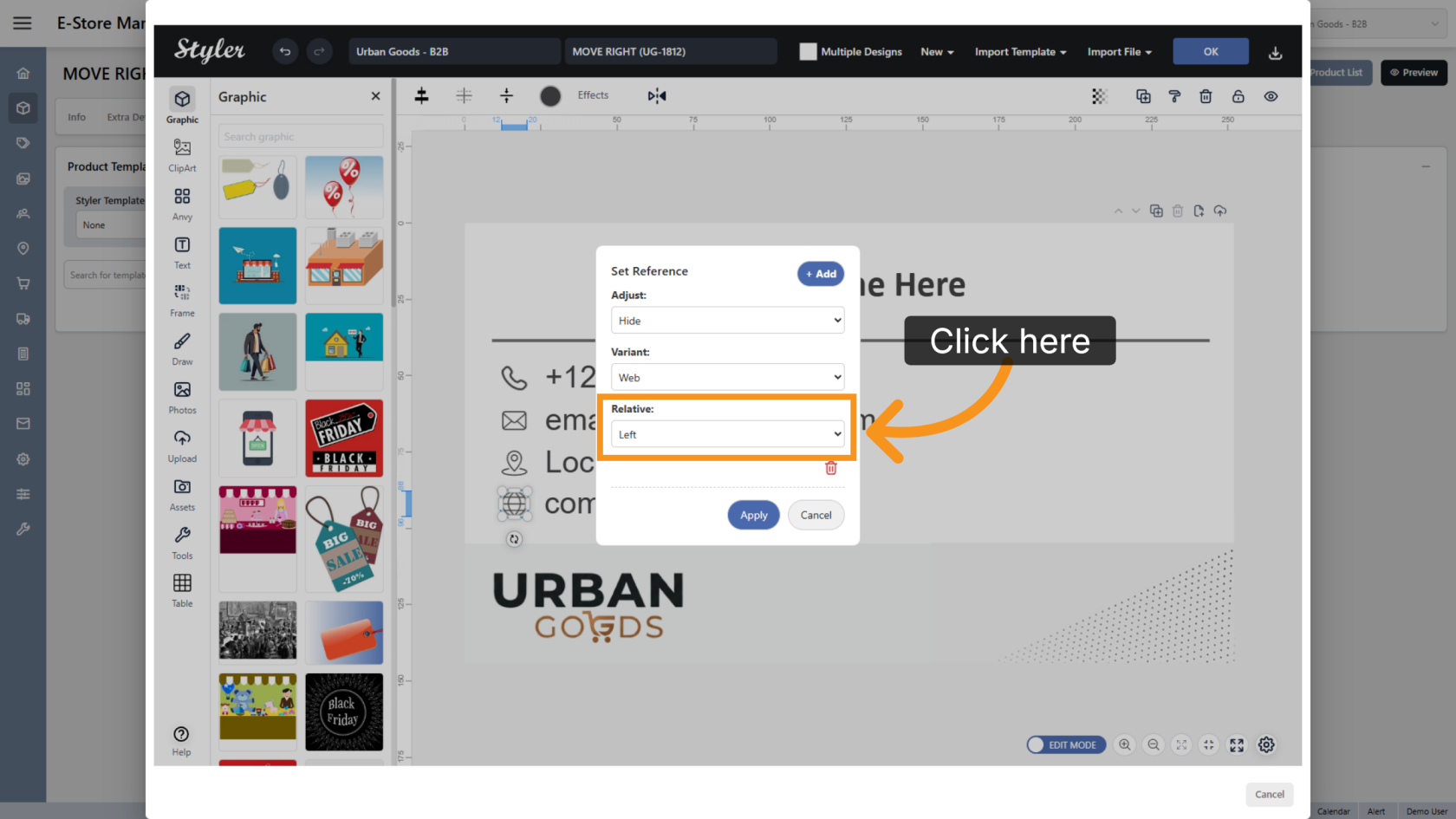Click the Apply button
The image size is (1456, 819).
(x=753, y=515)
